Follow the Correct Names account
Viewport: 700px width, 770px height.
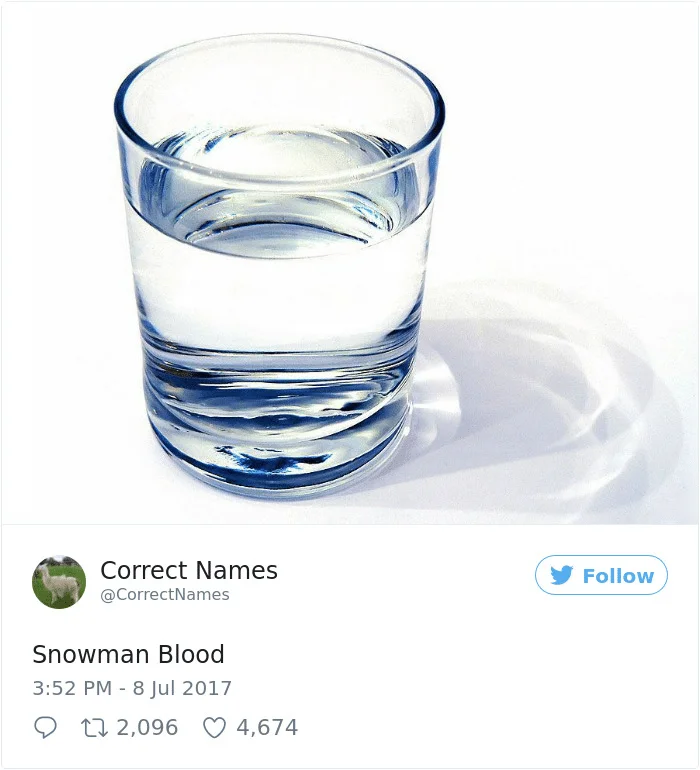pyautogui.click(x=601, y=575)
